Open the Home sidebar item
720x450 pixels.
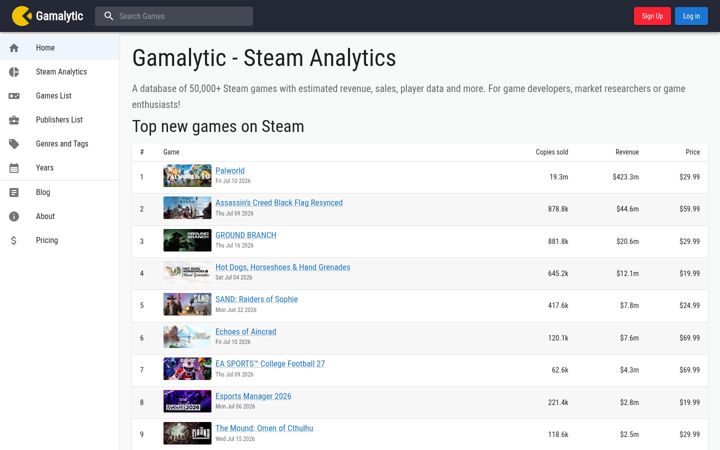pos(60,48)
